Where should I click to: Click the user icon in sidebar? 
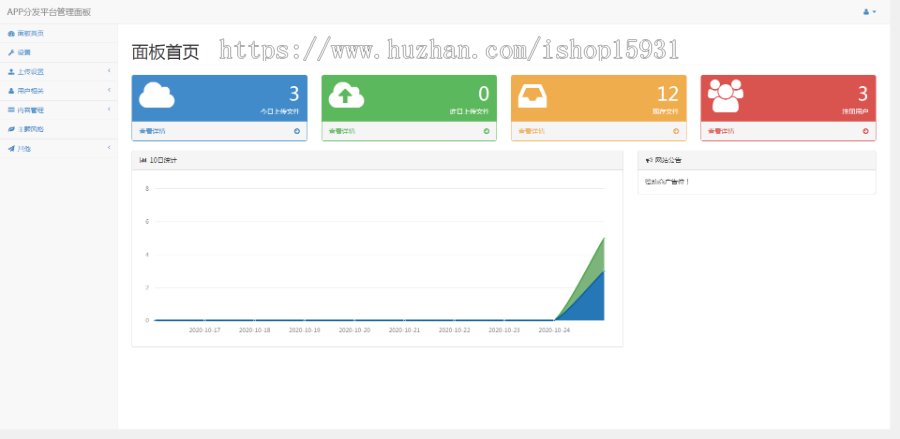tap(11, 91)
